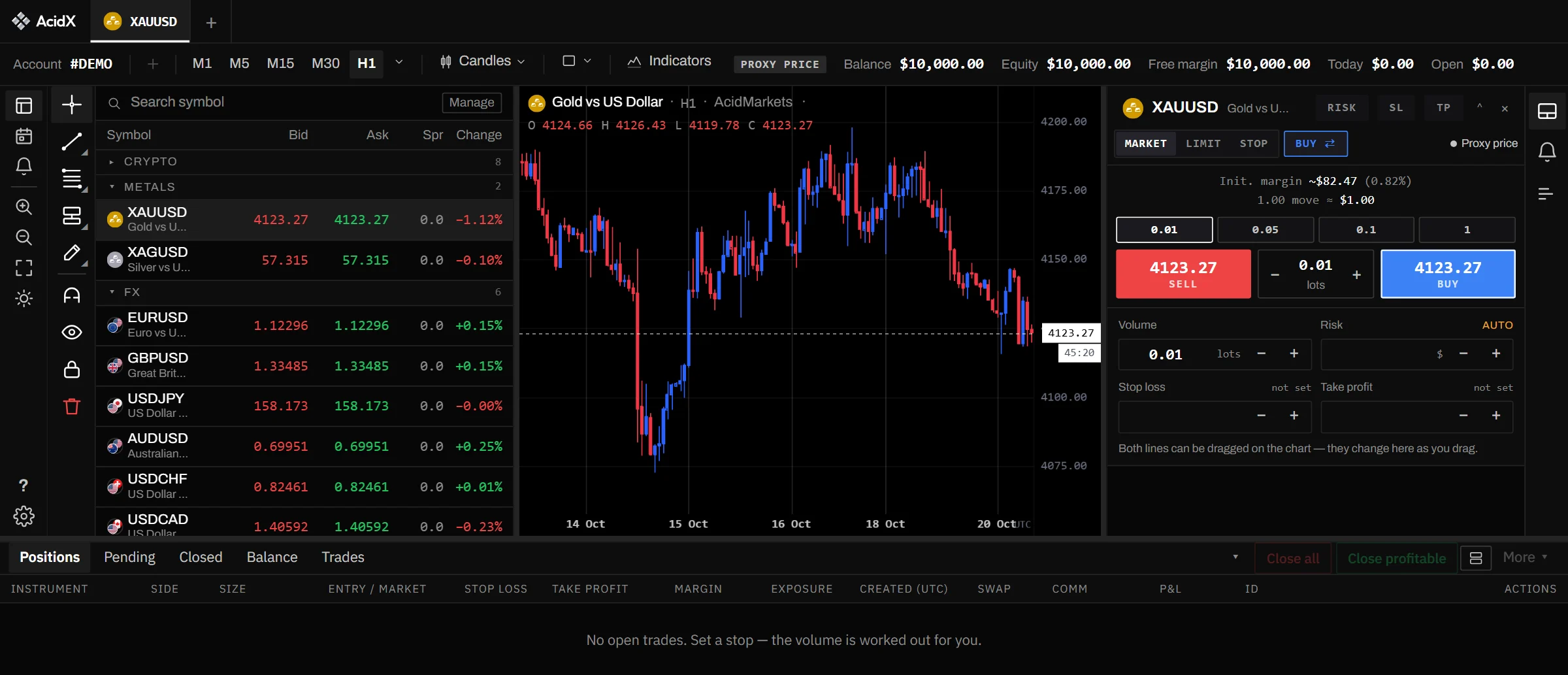Collapse the FX symbol group

pos(305,292)
